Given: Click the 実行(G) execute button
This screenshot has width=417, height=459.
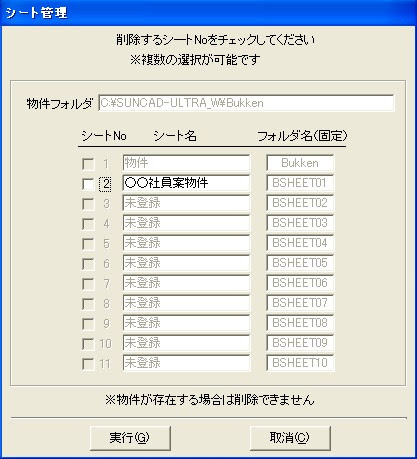Looking at the screenshot, I should click(x=130, y=438).
